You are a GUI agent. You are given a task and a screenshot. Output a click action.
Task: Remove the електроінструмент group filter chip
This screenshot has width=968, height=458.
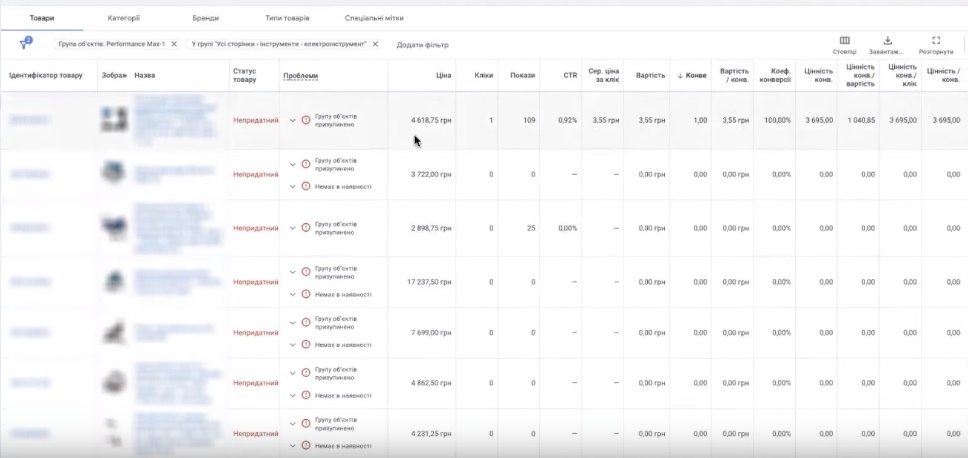coord(375,44)
